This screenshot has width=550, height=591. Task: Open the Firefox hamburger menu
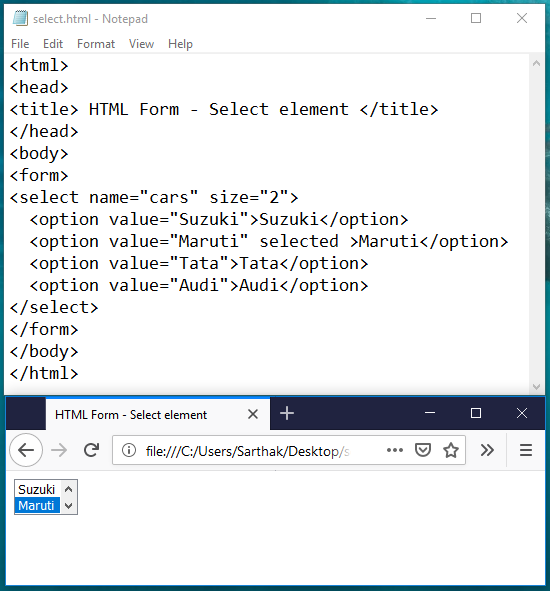pos(526,450)
